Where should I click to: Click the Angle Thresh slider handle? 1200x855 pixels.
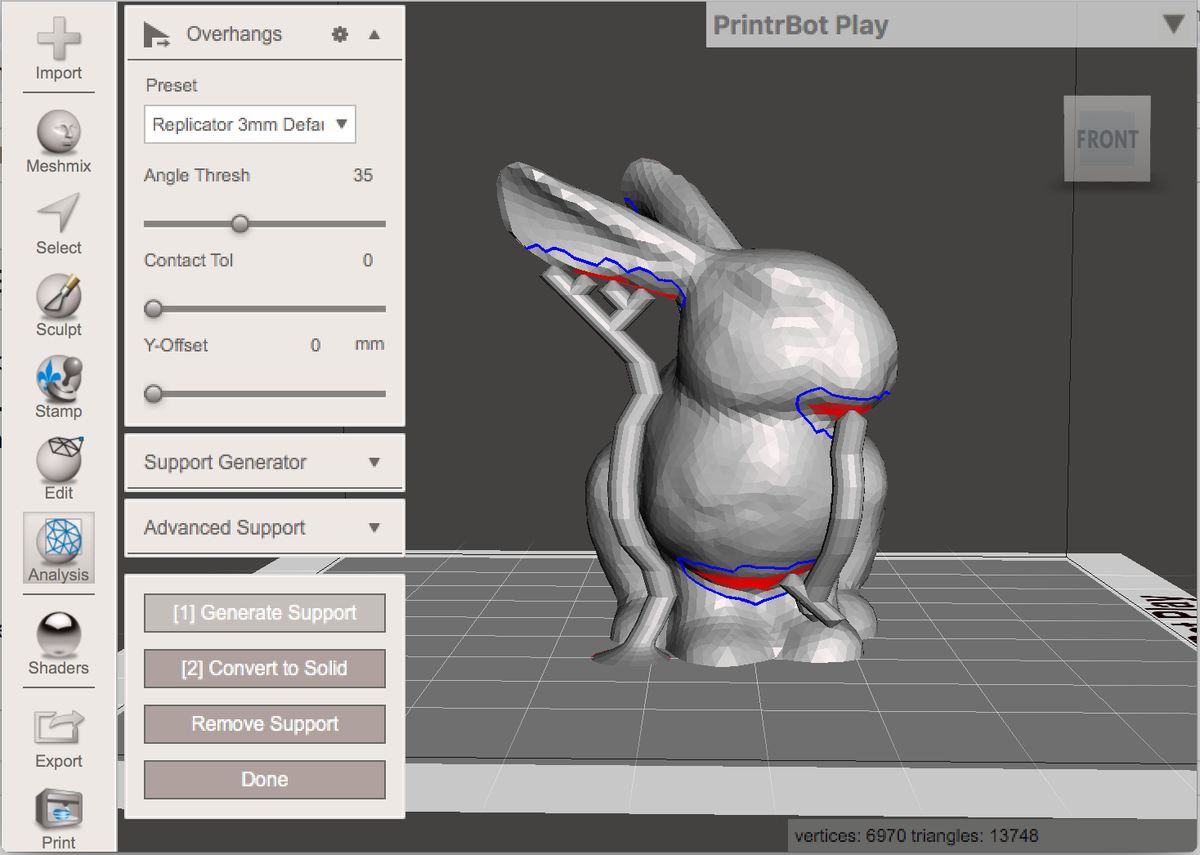point(240,223)
